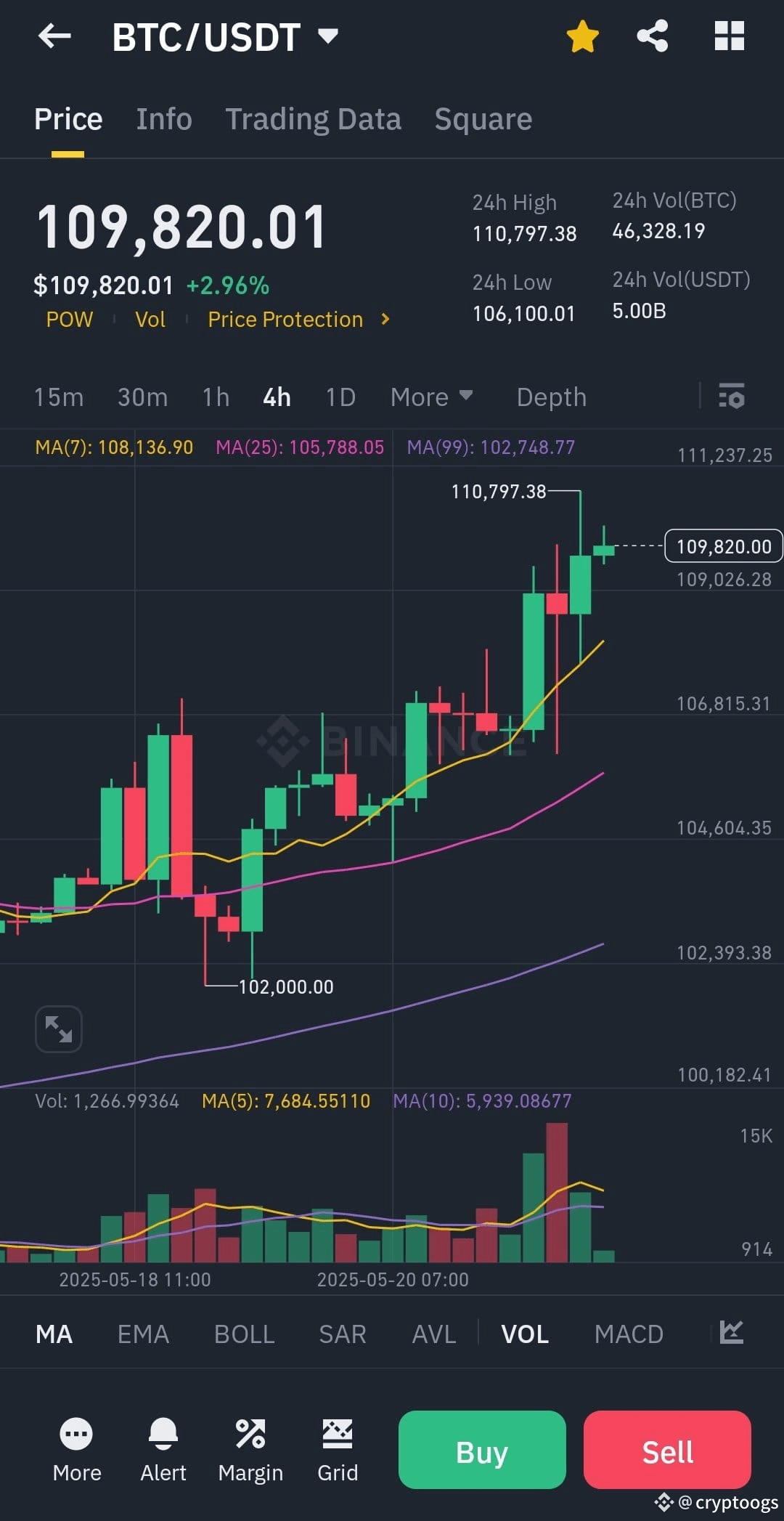The image size is (784, 1521).
Task: Expand Price Protection details
Action: (298, 319)
